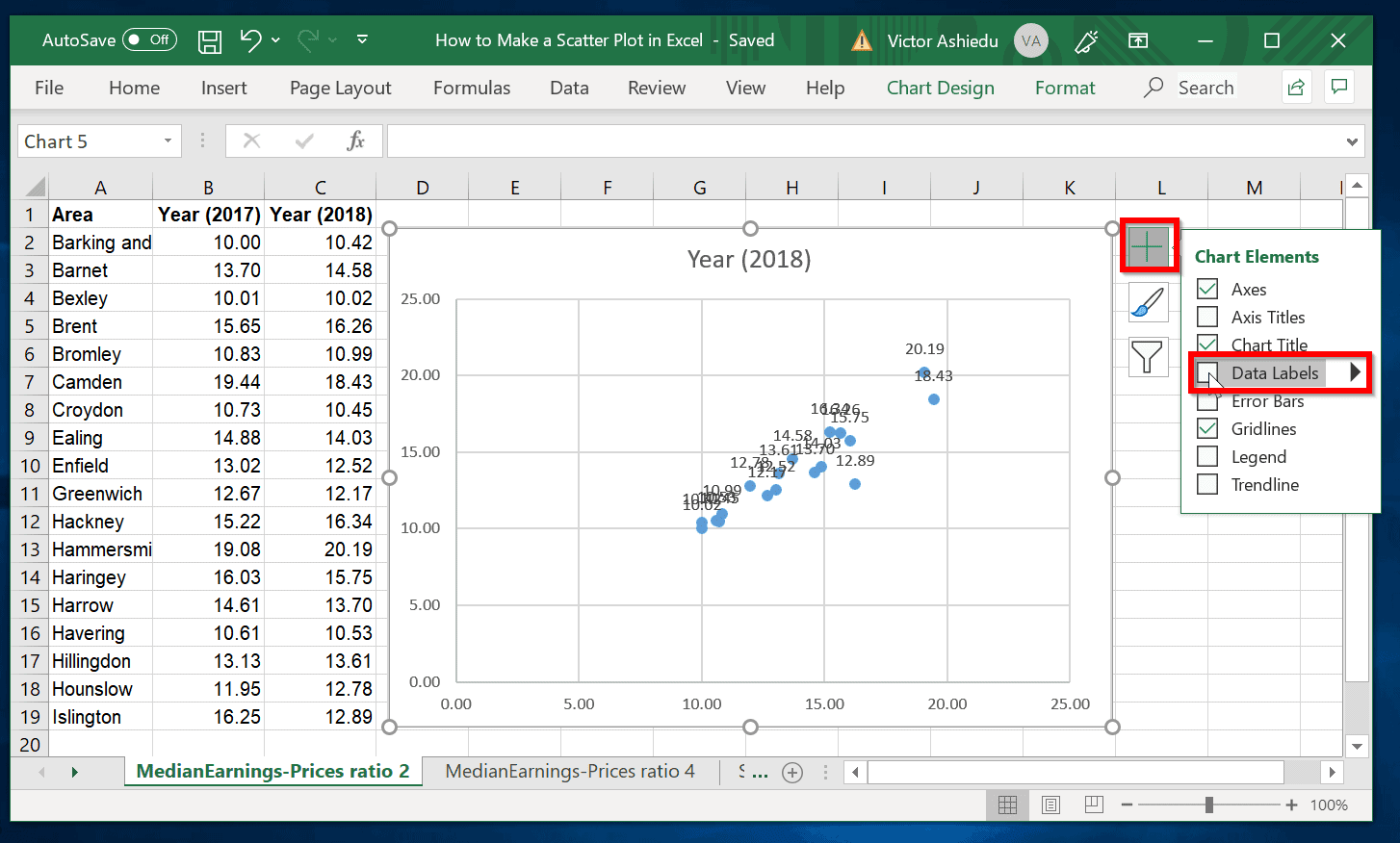1400x843 pixels.
Task: Open Chart Filters with the funnel icon
Action: (1149, 357)
